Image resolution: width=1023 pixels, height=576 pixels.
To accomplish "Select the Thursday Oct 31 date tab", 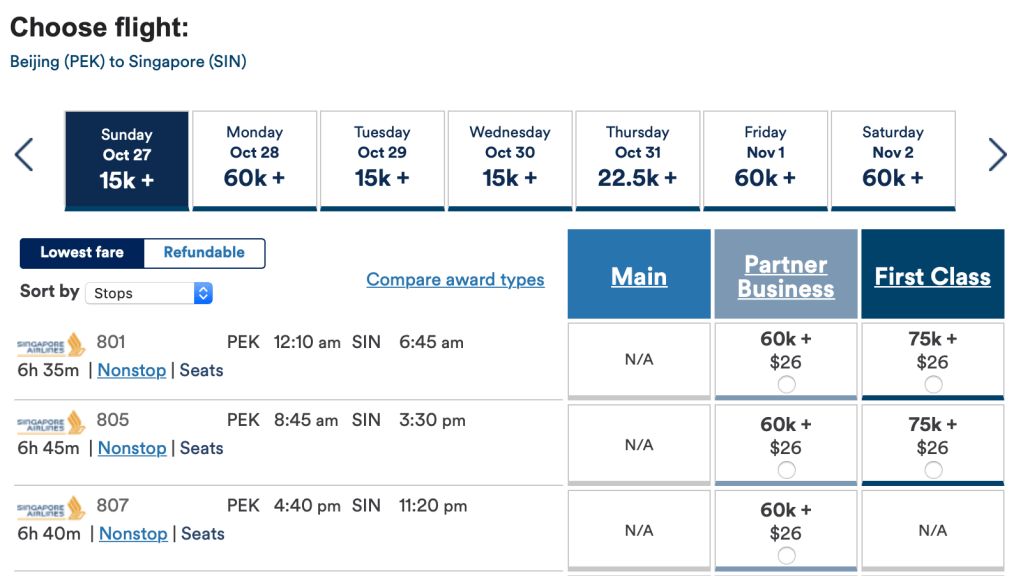I will pyautogui.click(x=638, y=160).
